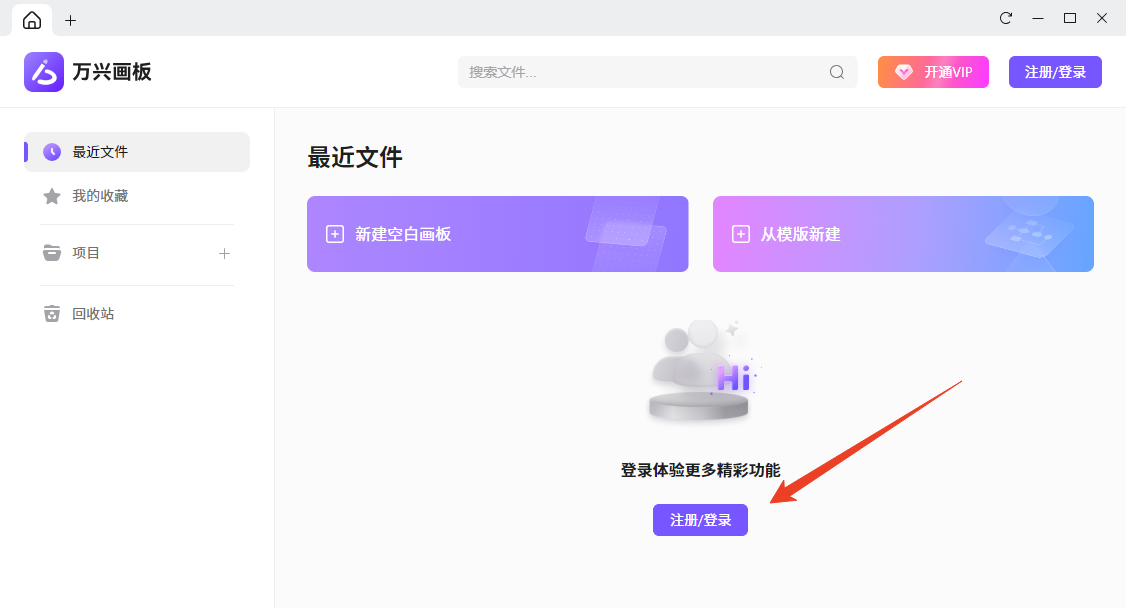
Task: Click the search magnifier icon
Action: point(837,72)
